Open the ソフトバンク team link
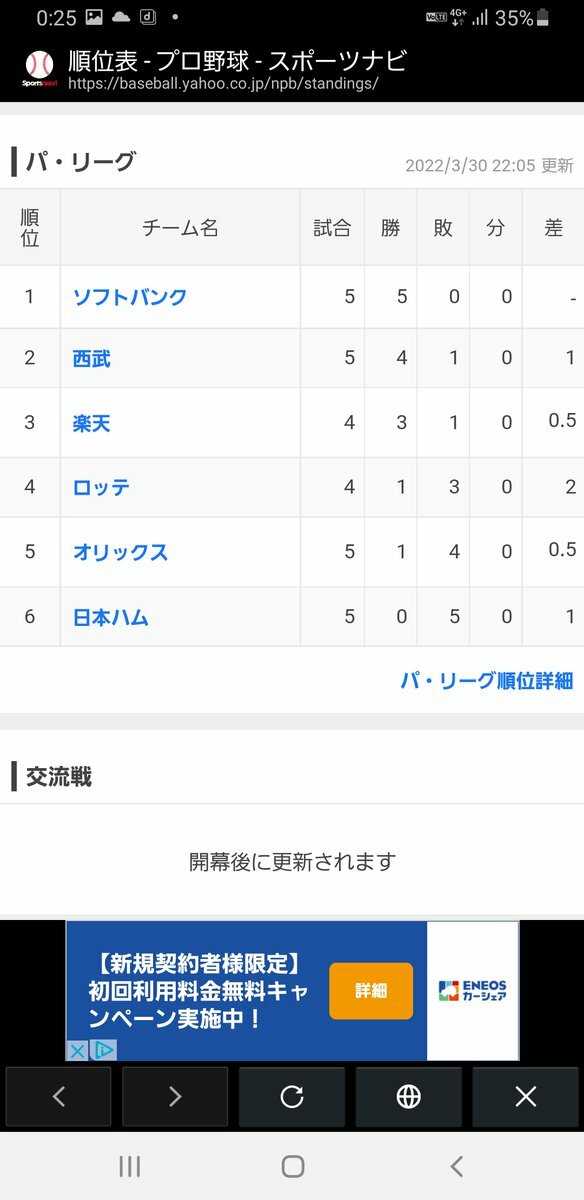Viewport: 584px width, 1200px height. coord(130,297)
